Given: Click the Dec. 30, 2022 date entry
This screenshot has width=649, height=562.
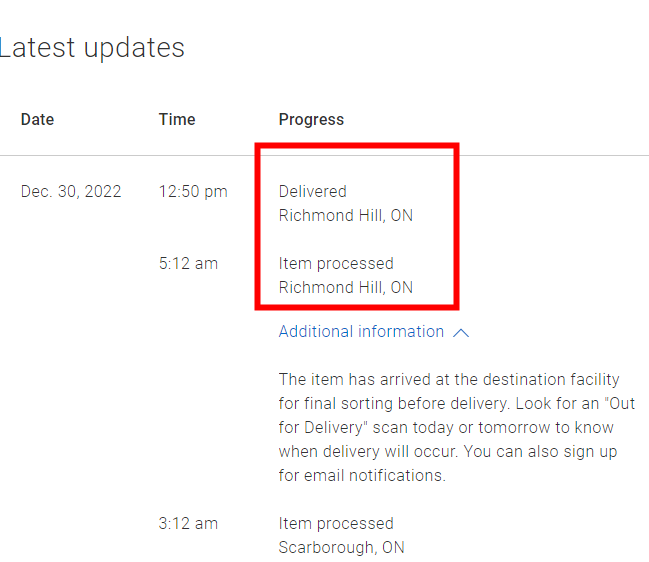Looking at the screenshot, I should click(x=71, y=191).
